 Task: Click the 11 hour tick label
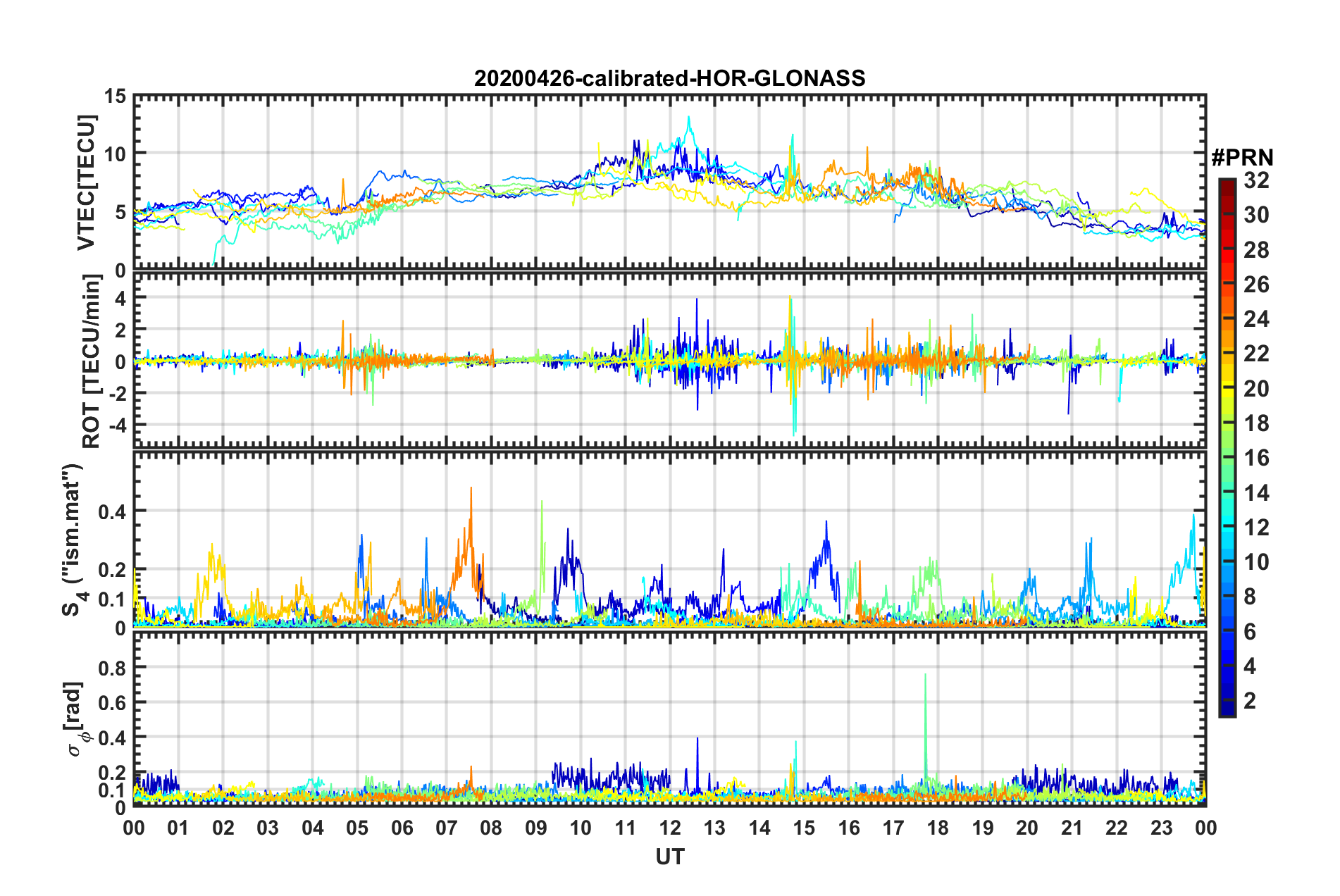tap(625, 828)
